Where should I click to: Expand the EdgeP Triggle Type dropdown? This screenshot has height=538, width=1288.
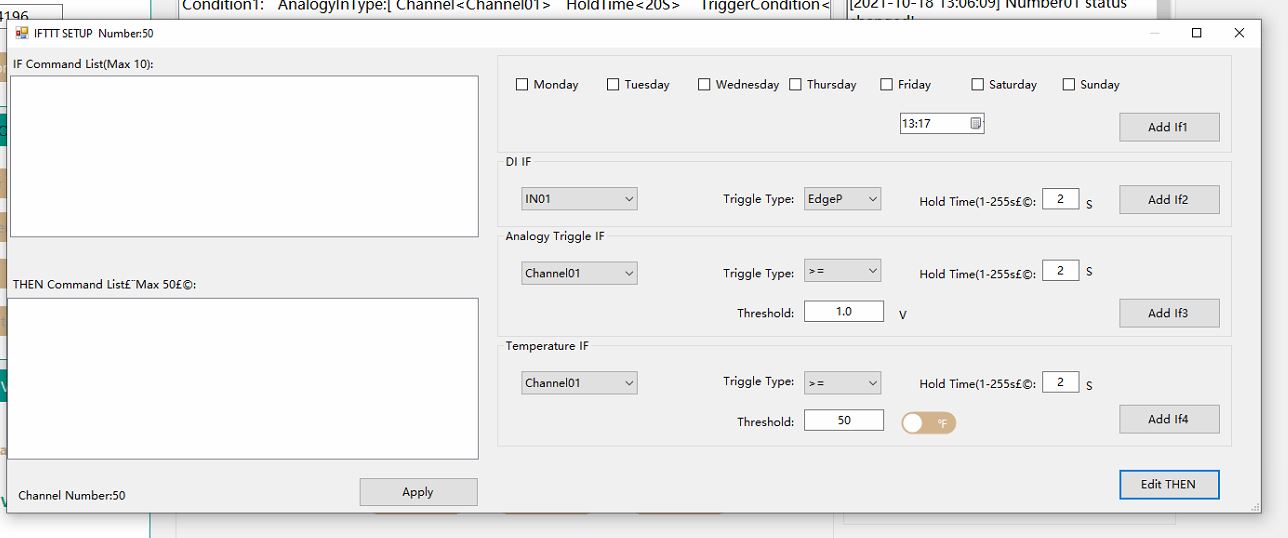tap(842, 199)
